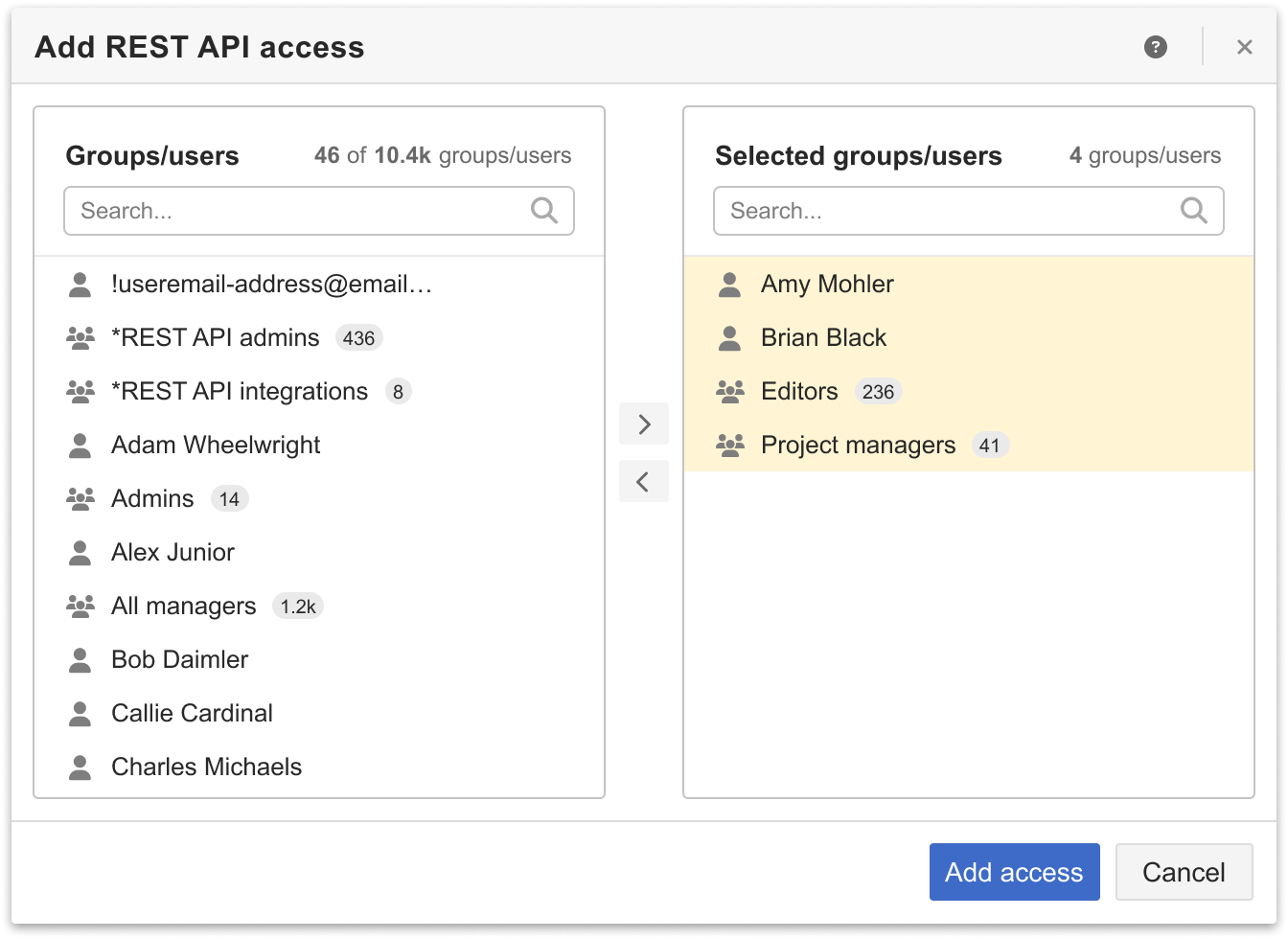This screenshot has width=1288, height=939.
Task: Focus the Groups/users search field
Action: (x=297, y=211)
